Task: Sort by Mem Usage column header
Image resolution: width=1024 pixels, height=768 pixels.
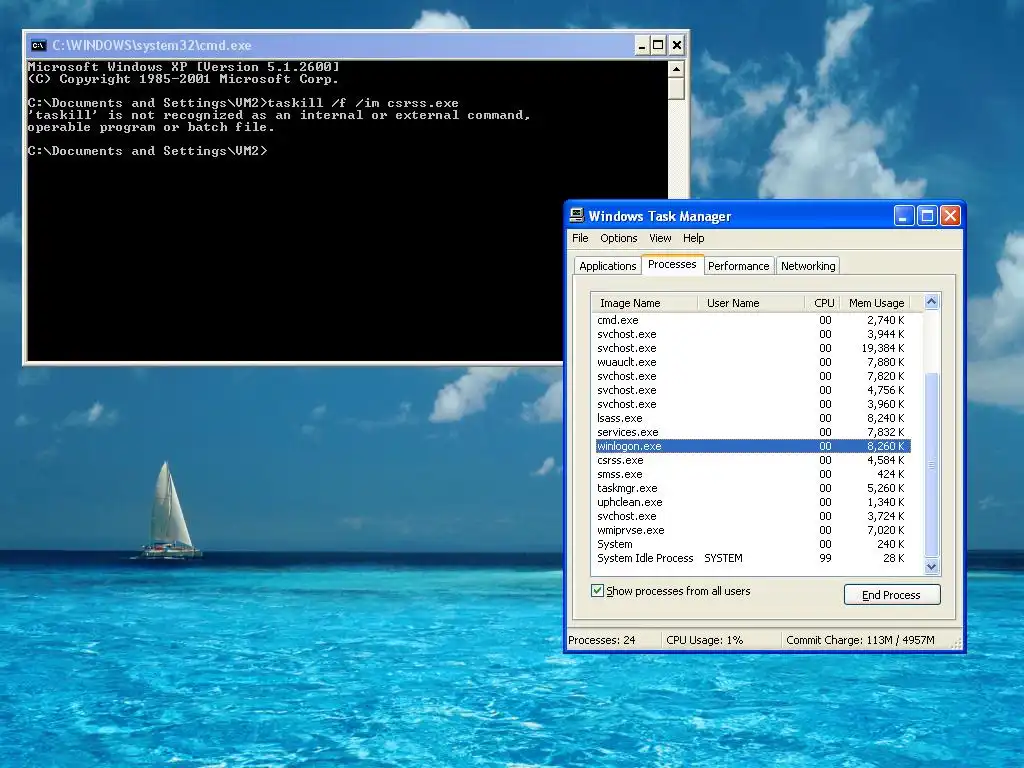Action: [x=876, y=303]
